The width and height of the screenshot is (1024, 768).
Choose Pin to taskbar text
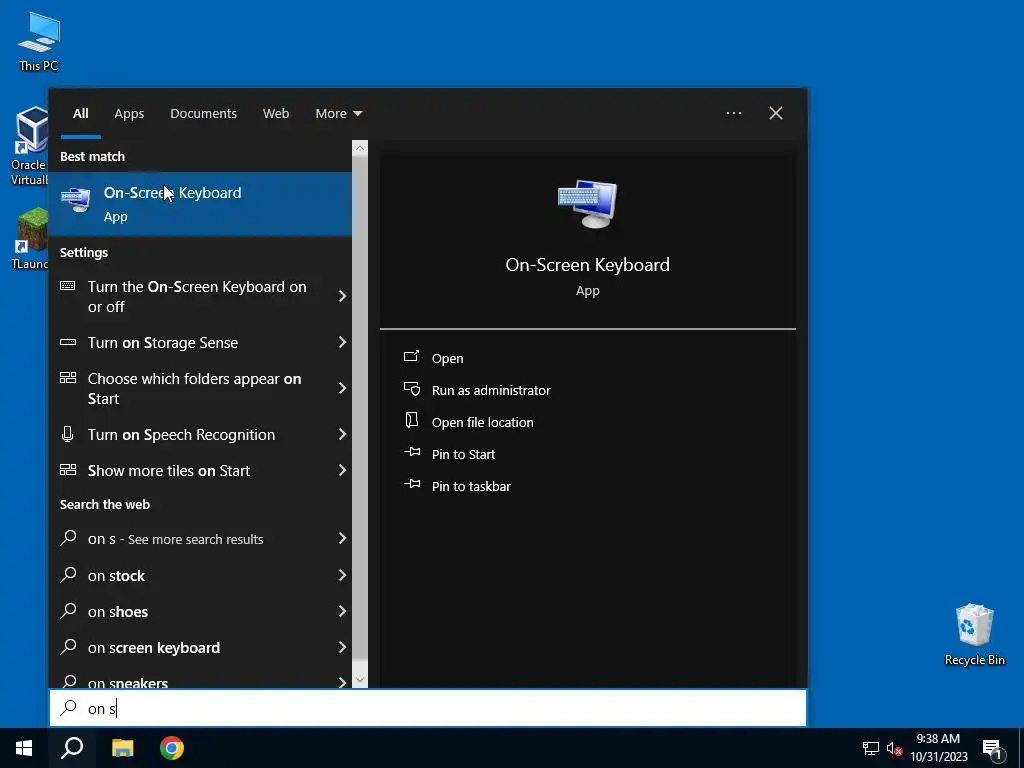[471, 486]
